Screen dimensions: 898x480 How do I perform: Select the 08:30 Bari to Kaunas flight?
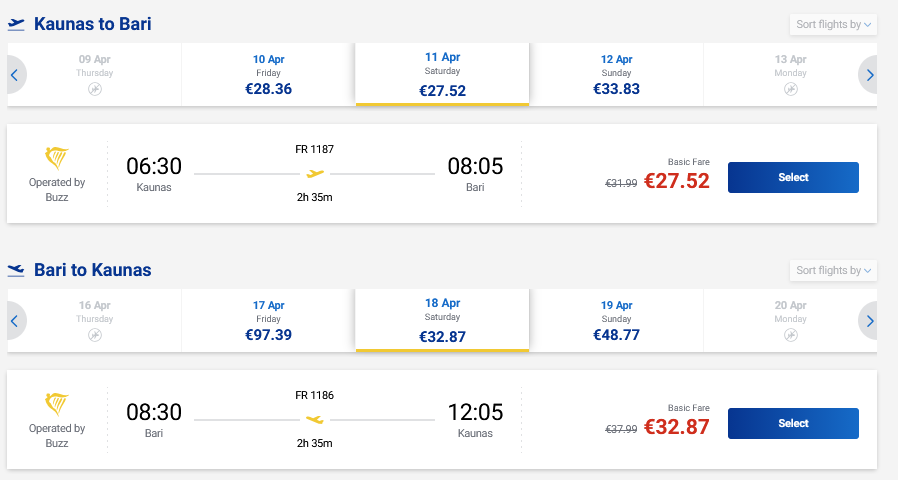(x=793, y=423)
